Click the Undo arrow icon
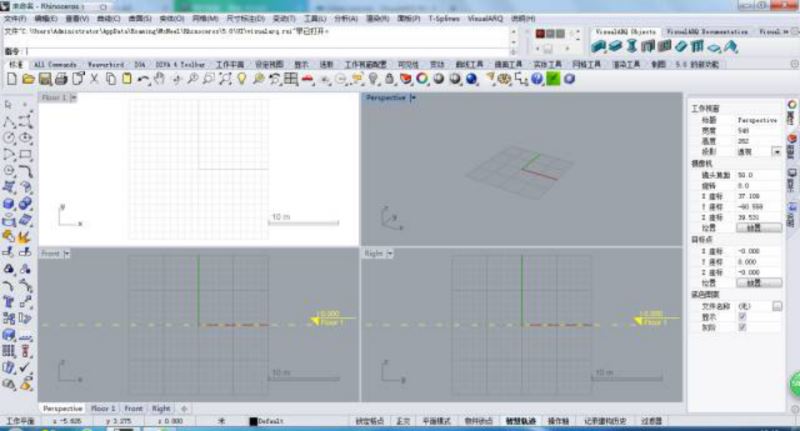Screen dimensions: 800x431 point(143,79)
